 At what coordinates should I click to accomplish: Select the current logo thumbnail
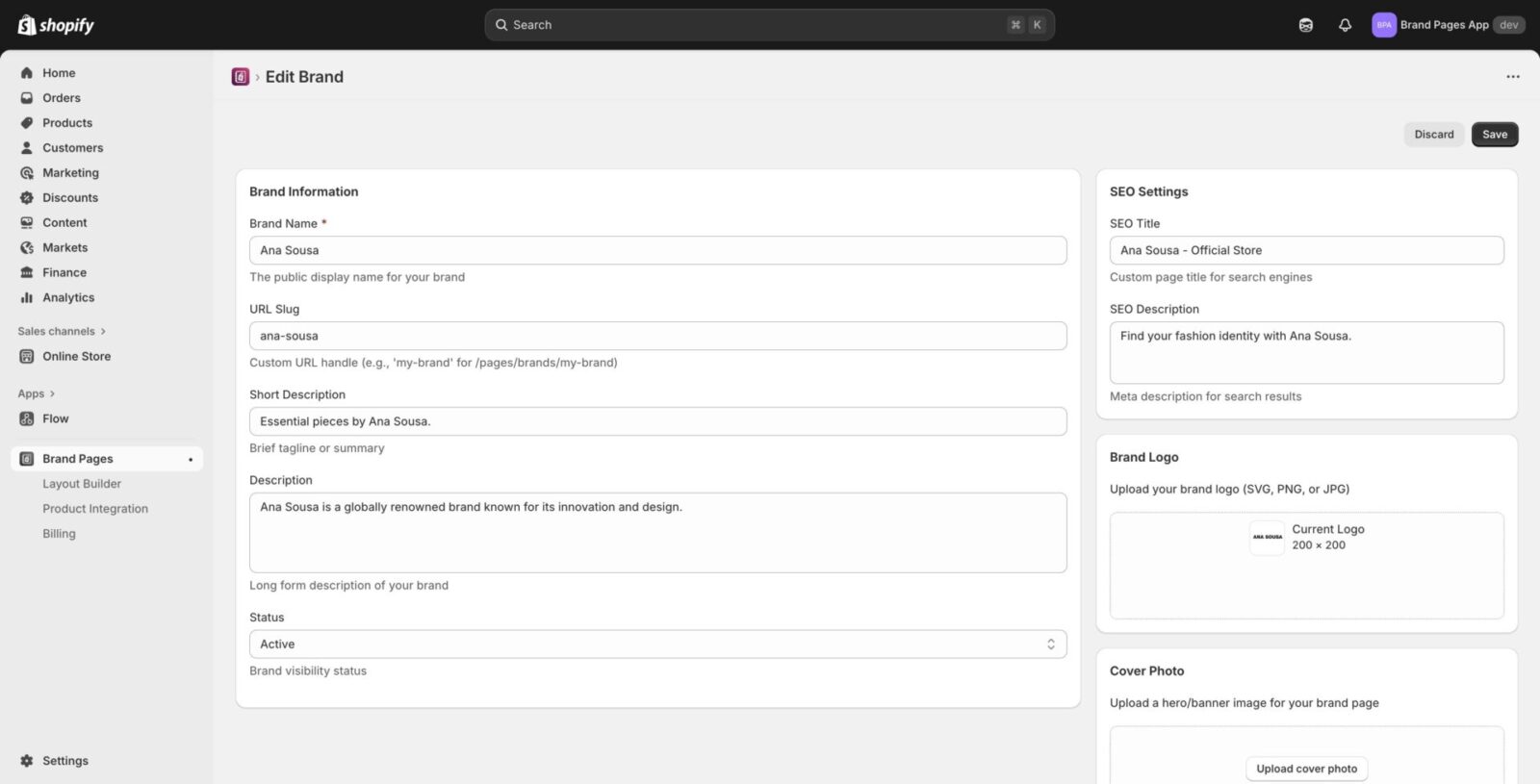(1267, 538)
